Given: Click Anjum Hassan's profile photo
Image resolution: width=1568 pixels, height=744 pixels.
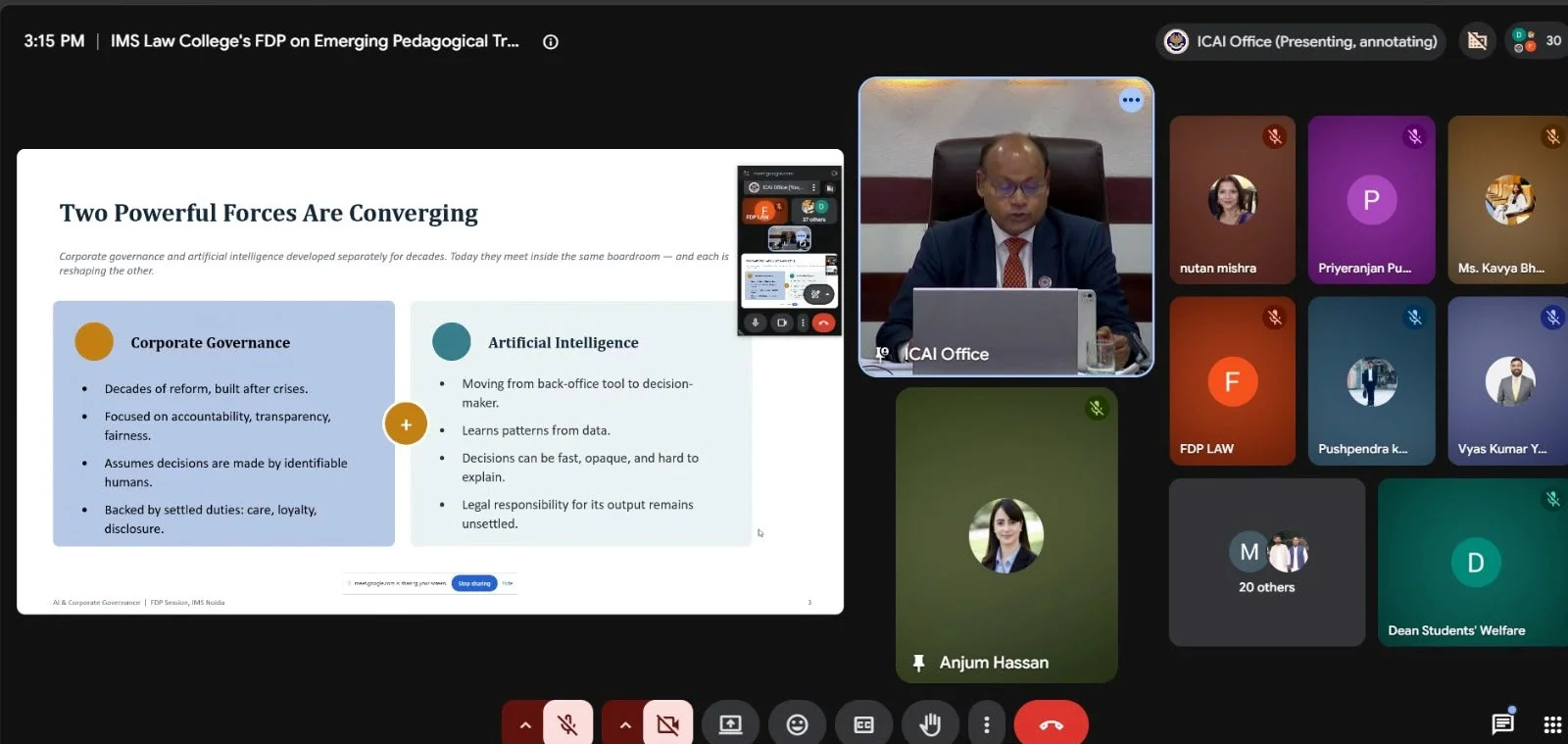Looking at the screenshot, I should (x=1005, y=536).
